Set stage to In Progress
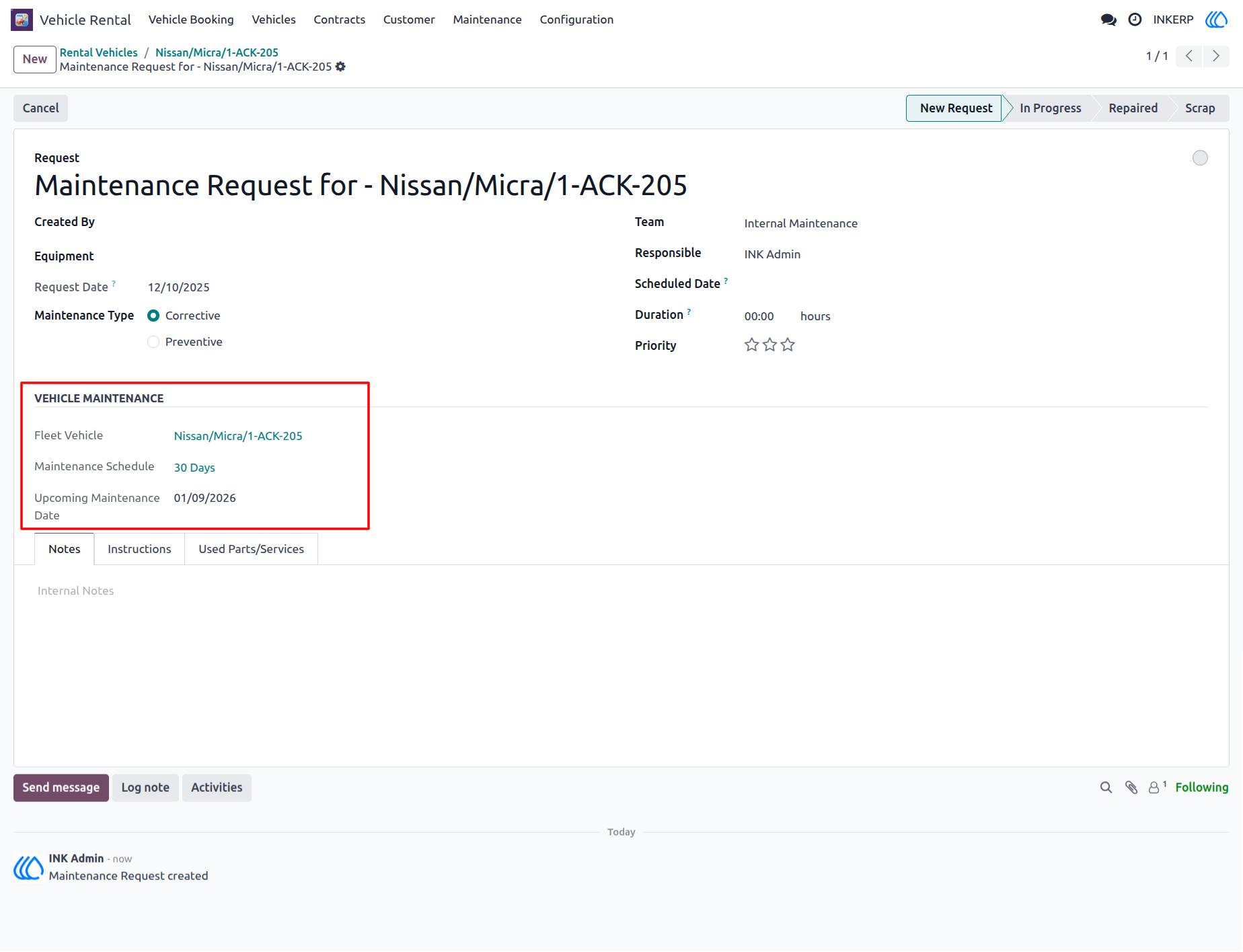Screen dimensions: 1243x952 1050,108
